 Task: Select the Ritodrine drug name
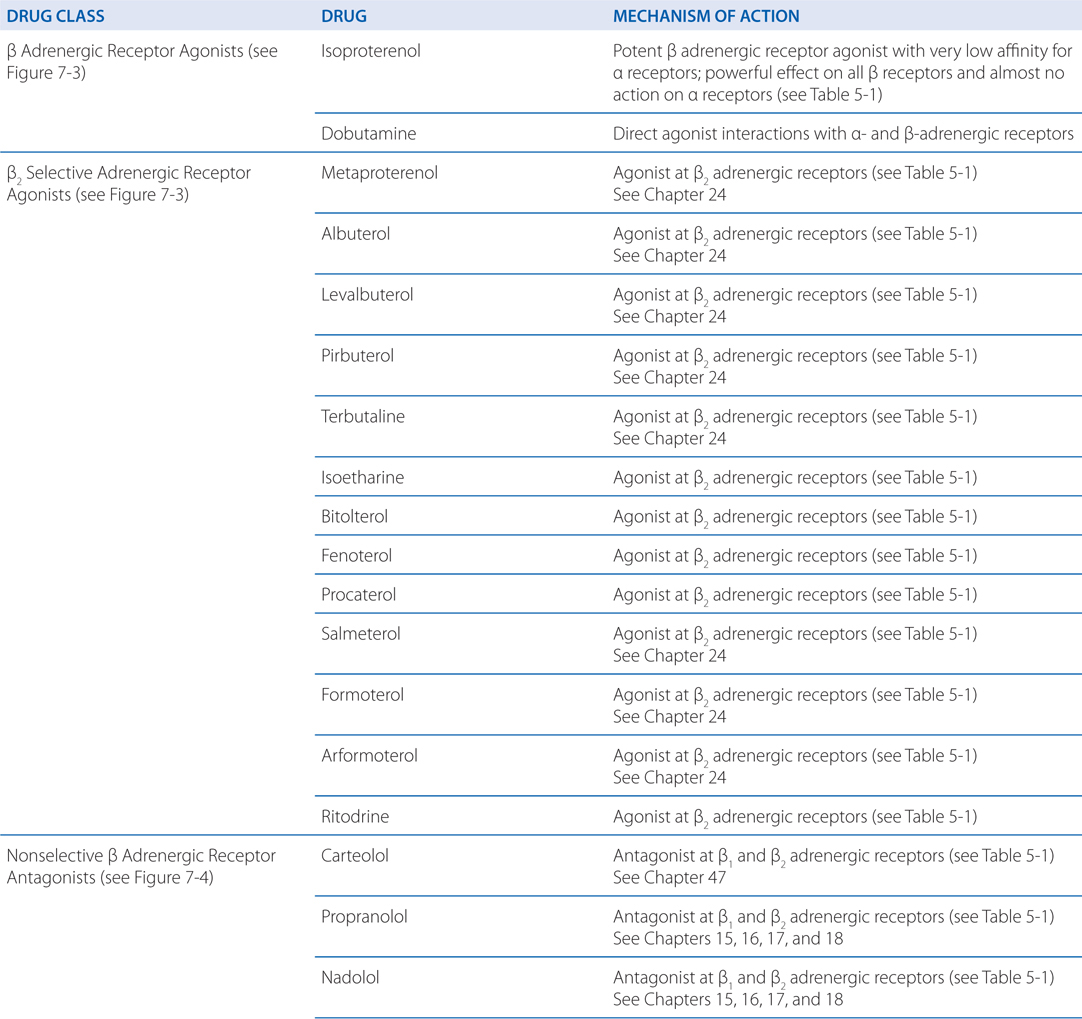pyautogui.click(x=355, y=817)
